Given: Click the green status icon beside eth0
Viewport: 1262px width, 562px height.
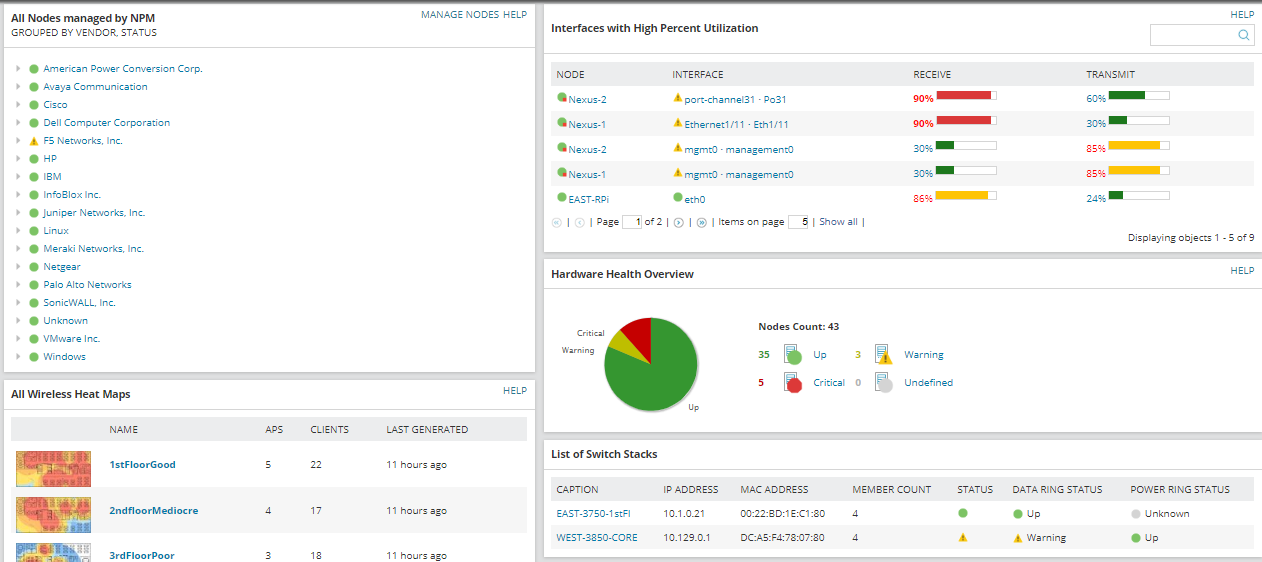Looking at the screenshot, I should [x=678, y=198].
